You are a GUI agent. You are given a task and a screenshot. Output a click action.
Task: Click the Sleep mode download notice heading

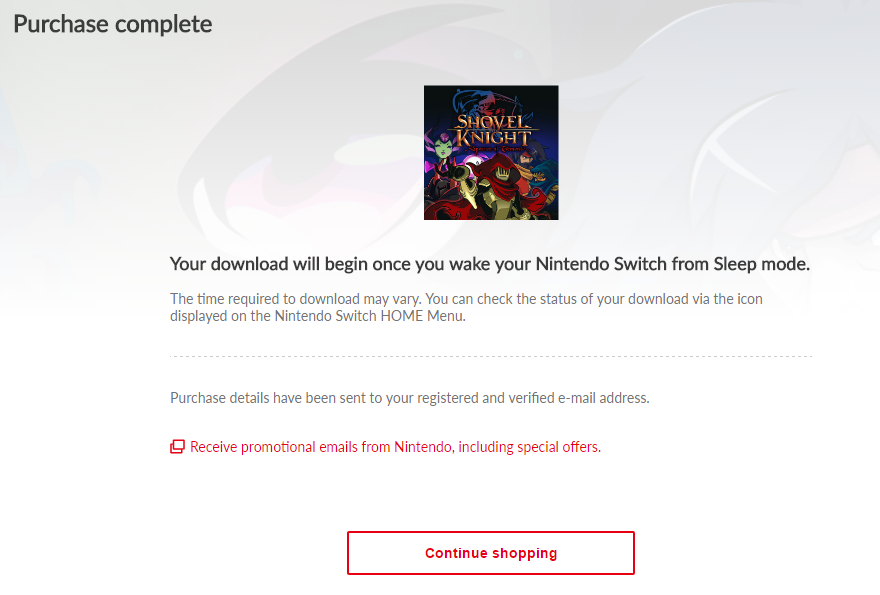click(490, 263)
